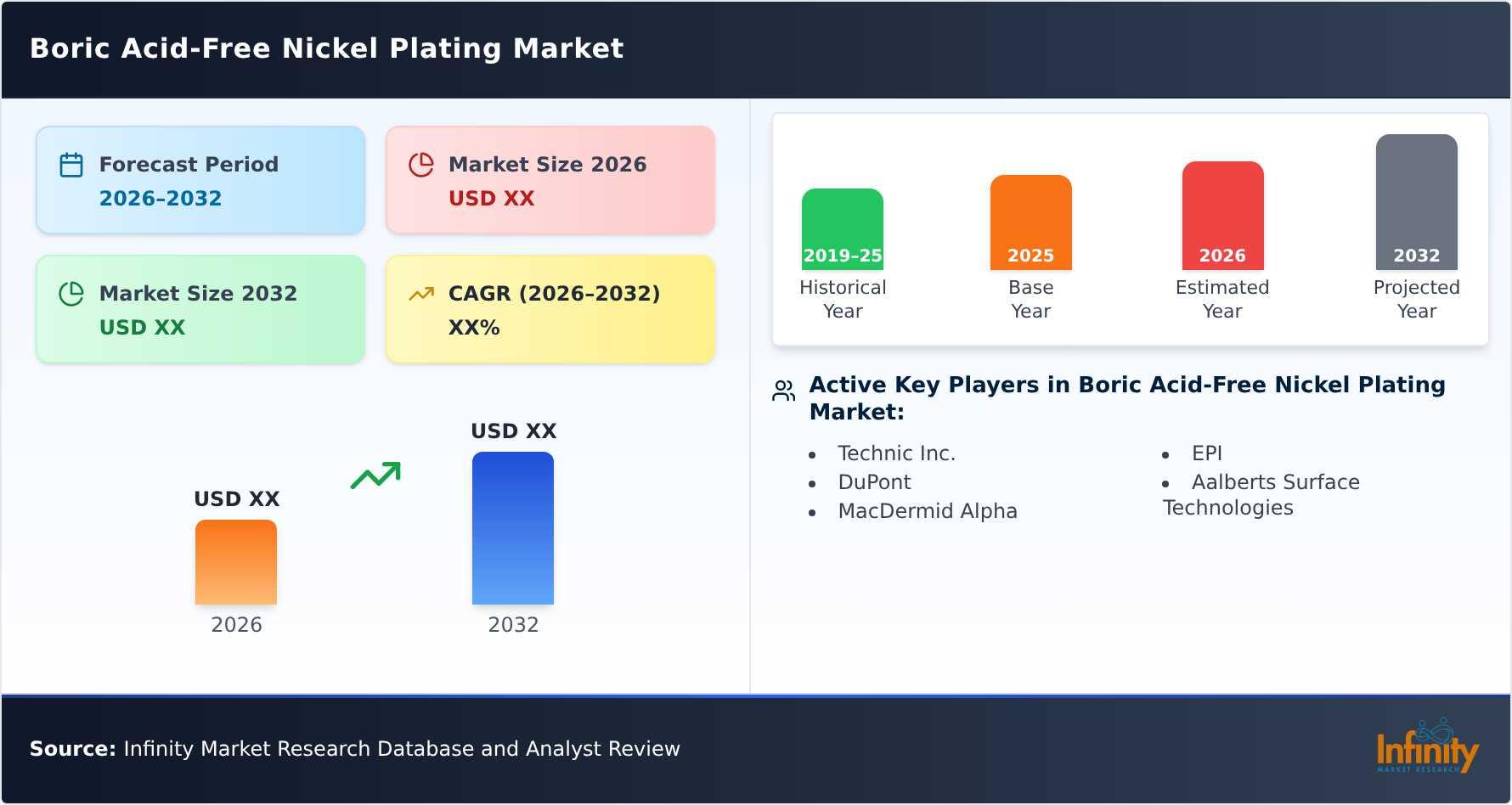The width and height of the screenshot is (1512, 805).
Task: Click the red pie chart icon for Market Size 2026
Action: coord(421,165)
